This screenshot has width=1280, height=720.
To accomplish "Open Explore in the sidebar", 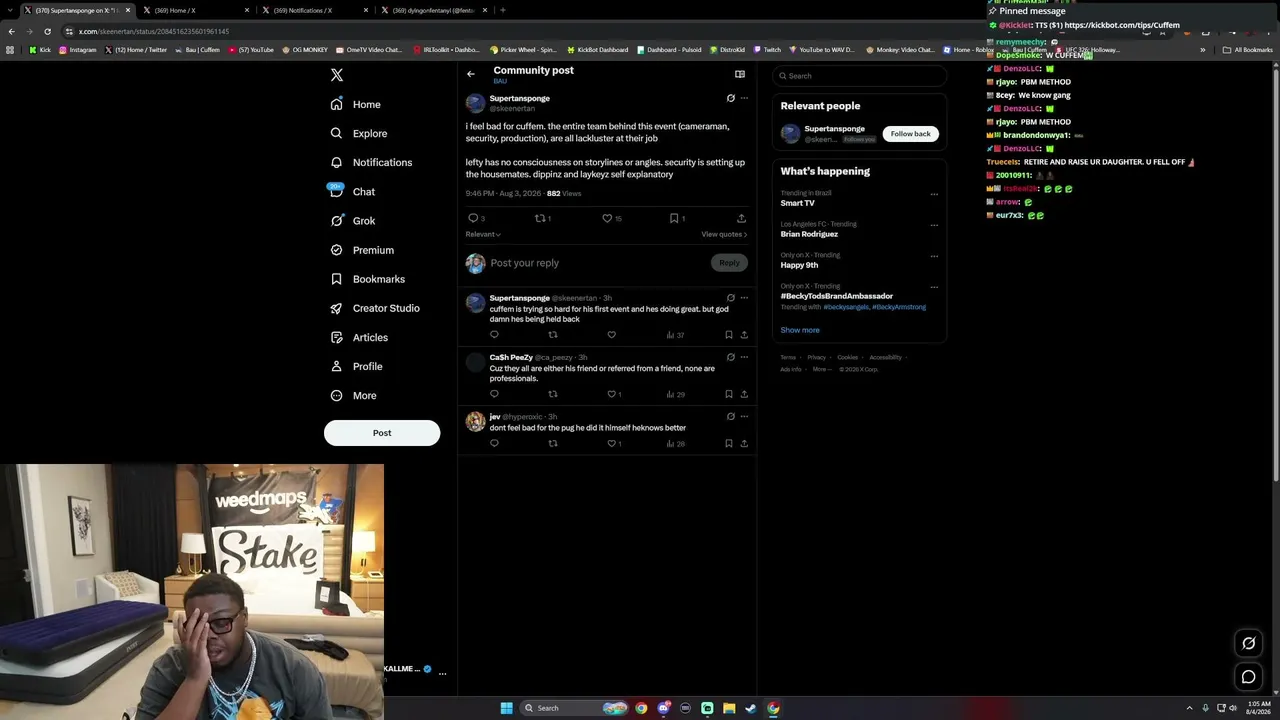I will [359, 133].
